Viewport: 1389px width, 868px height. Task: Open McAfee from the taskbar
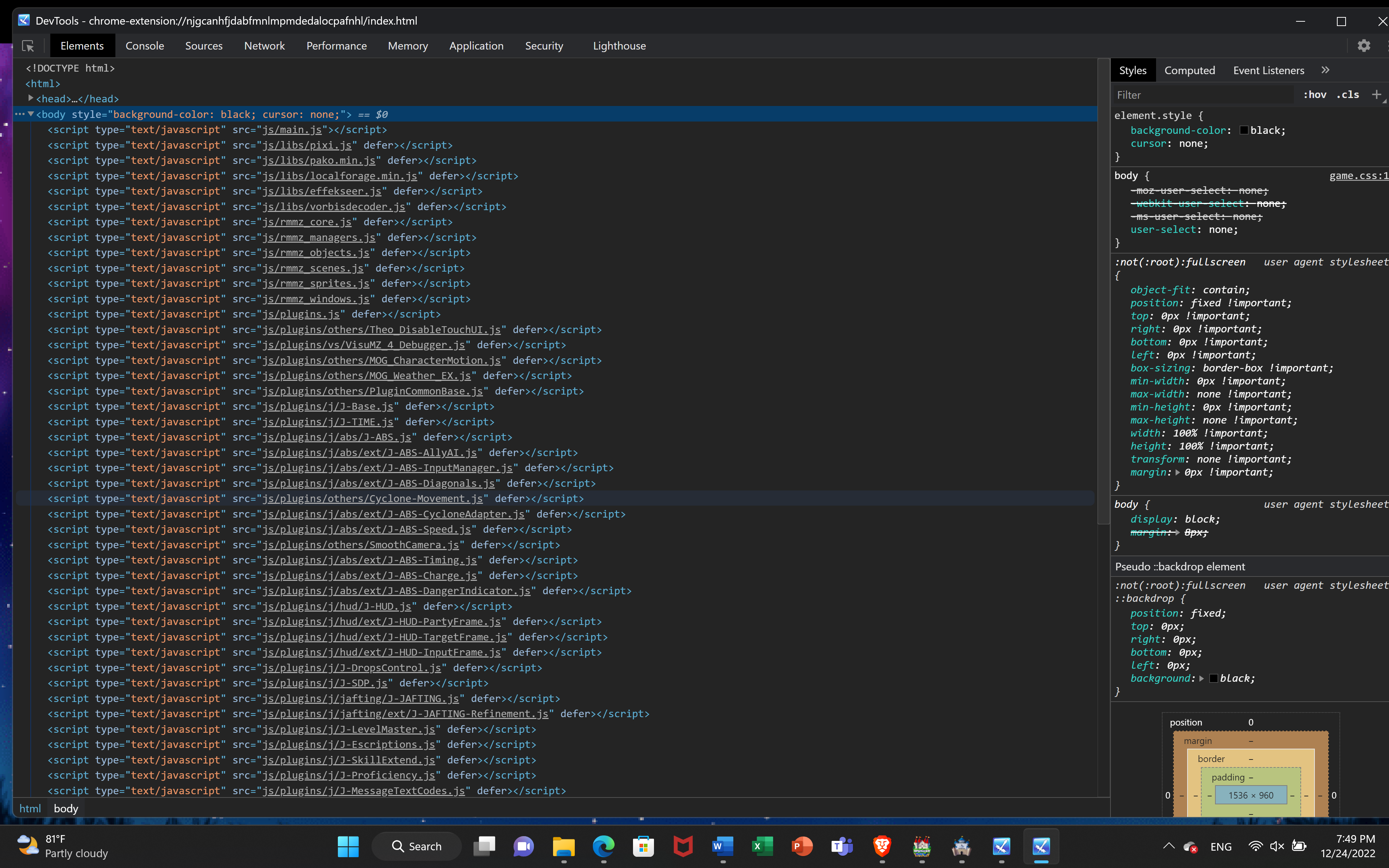[683, 846]
